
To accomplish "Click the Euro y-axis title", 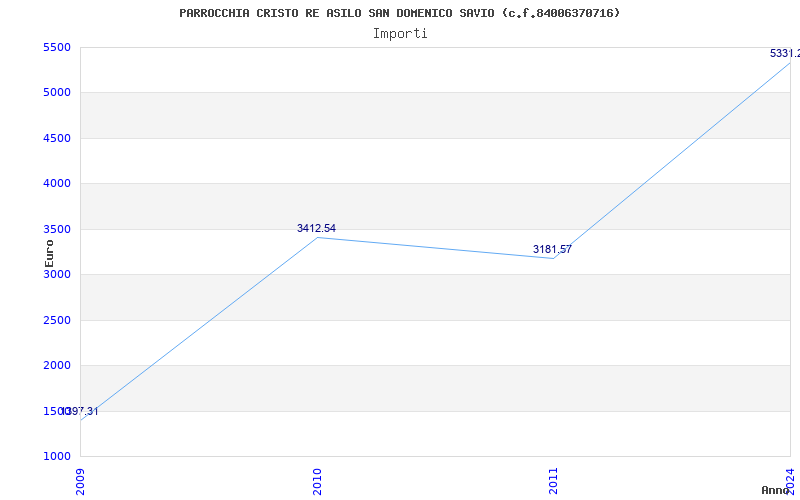I will tap(49, 254).
